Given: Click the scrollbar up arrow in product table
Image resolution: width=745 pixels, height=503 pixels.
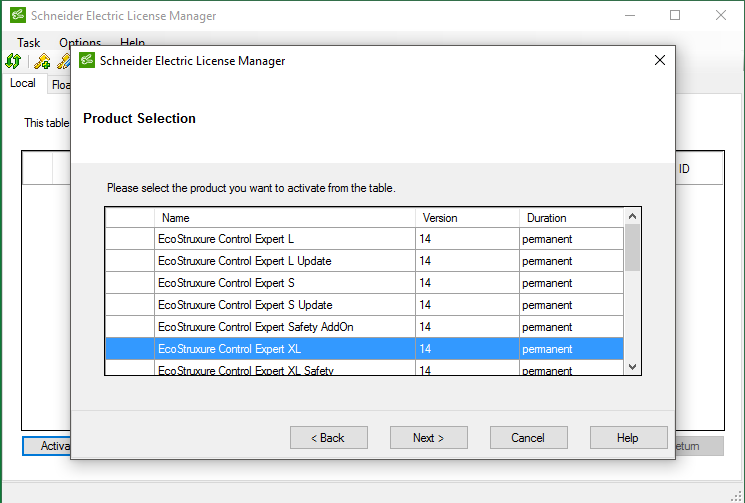Looking at the screenshot, I should (x=632, y=216).
